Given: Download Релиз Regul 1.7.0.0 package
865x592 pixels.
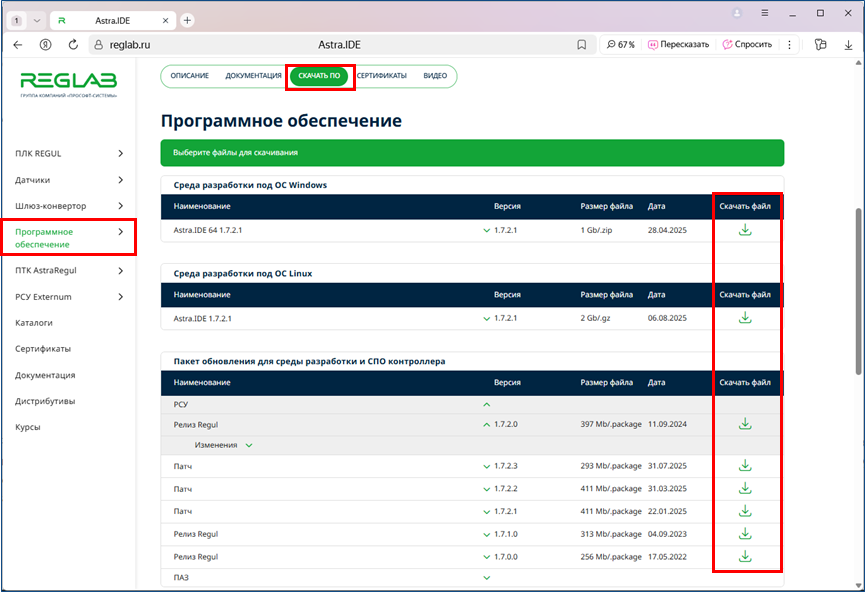Looking at the screenshot, I should pyautogui.click(x=744, y=556).
